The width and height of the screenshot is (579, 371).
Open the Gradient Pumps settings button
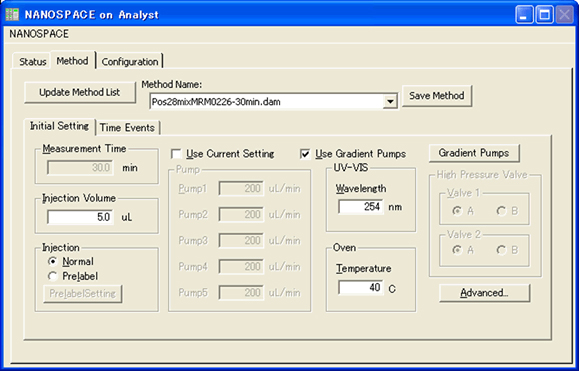[x=474, y=153]
